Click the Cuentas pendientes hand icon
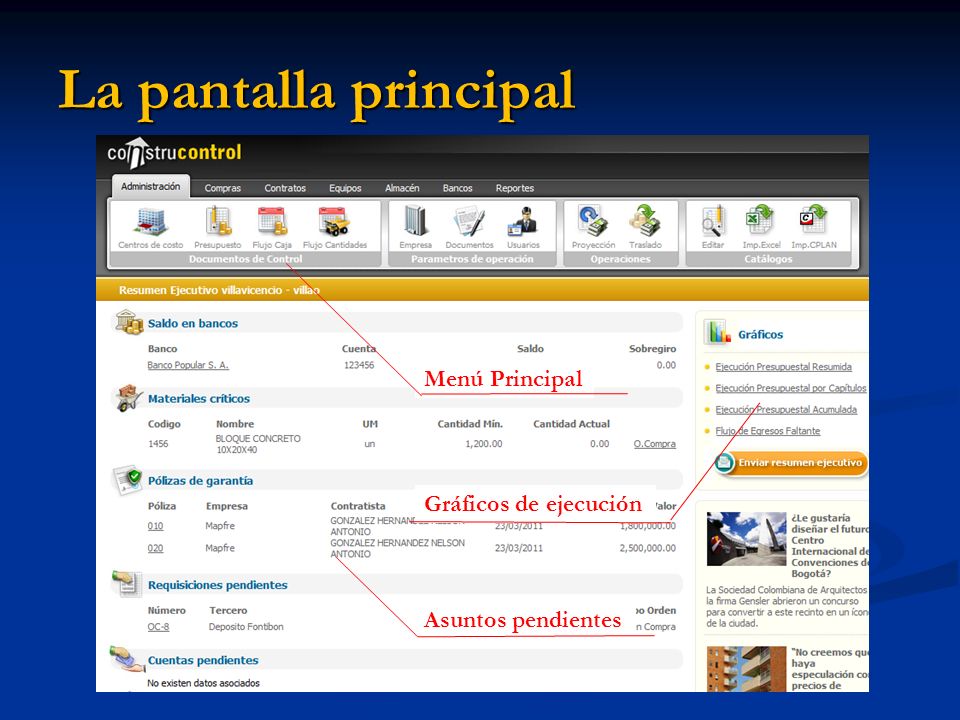 (127, 659)
